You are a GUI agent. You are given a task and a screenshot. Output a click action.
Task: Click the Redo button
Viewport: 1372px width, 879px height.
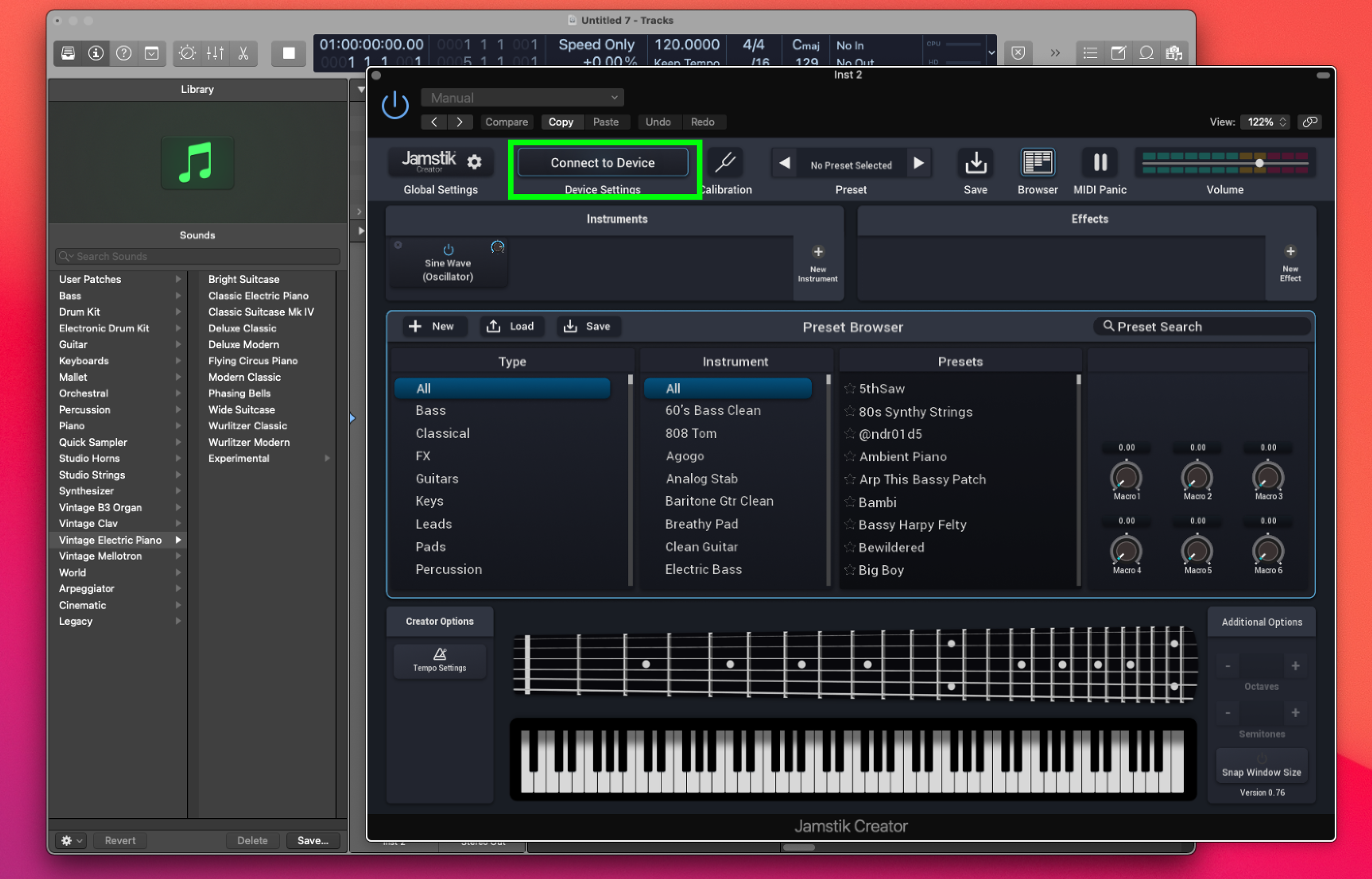[702, 122]
